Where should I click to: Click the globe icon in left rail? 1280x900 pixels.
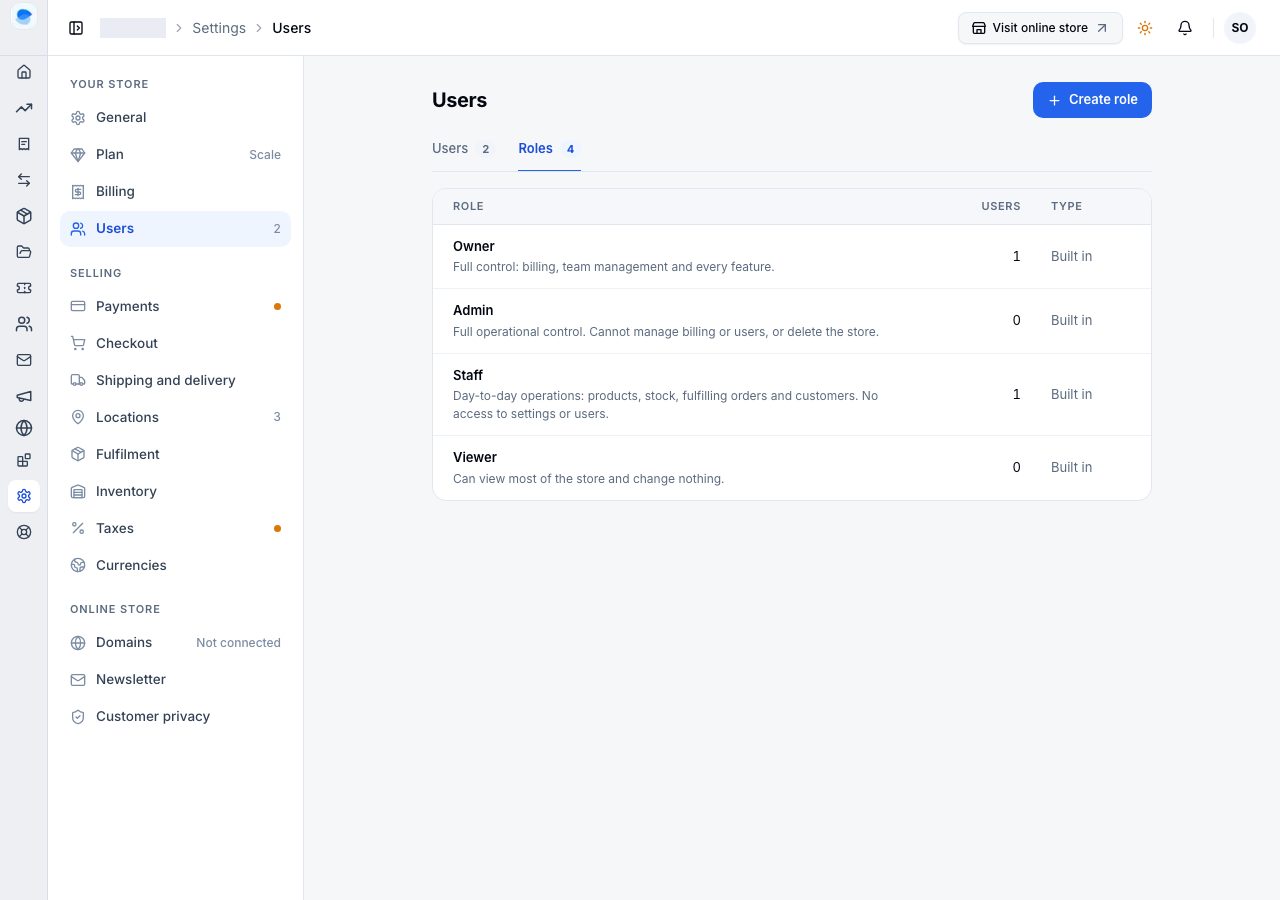24,428
